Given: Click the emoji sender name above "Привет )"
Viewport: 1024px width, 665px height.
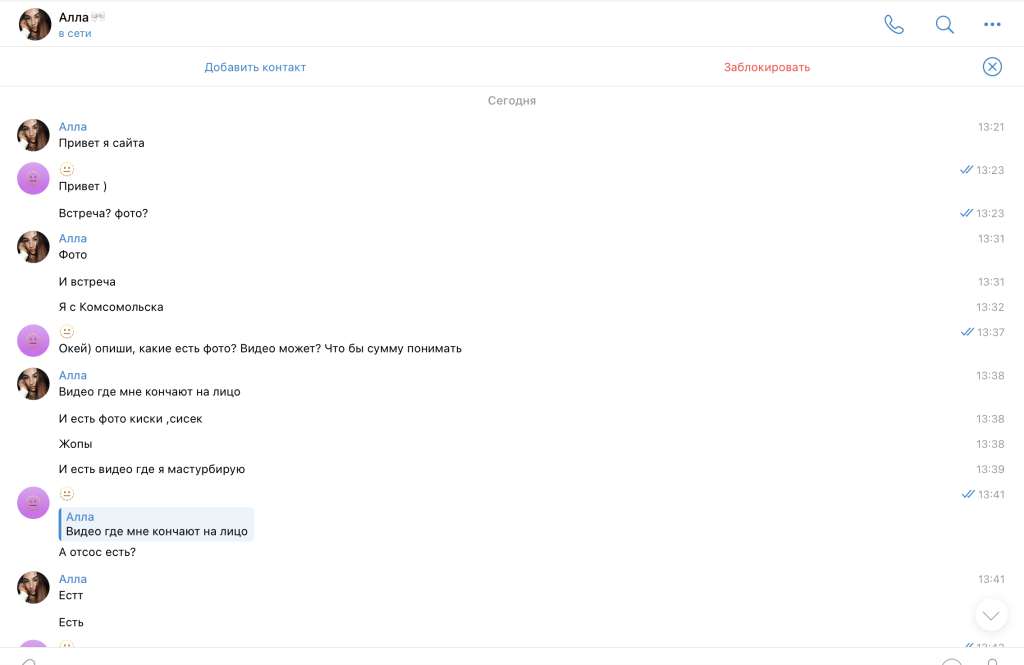Looking at the screenshot, I should click(x=67, y=170).
